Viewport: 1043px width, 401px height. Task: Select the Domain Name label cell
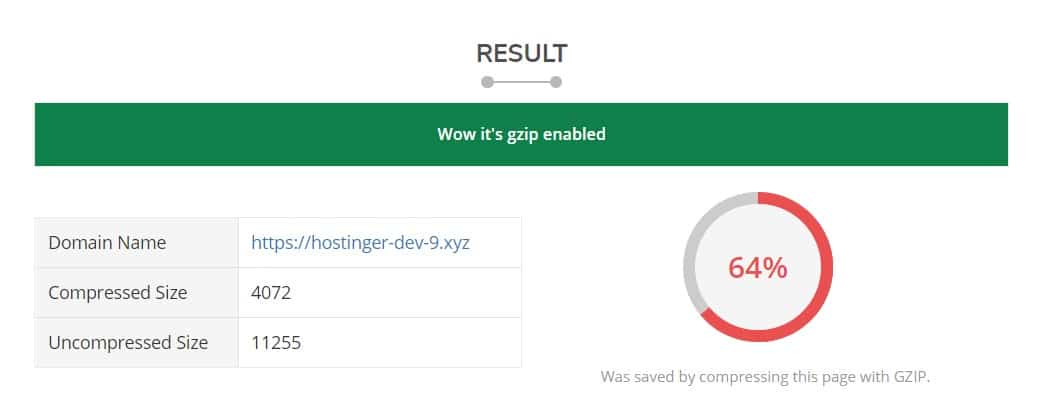click(x=136, y=243)
